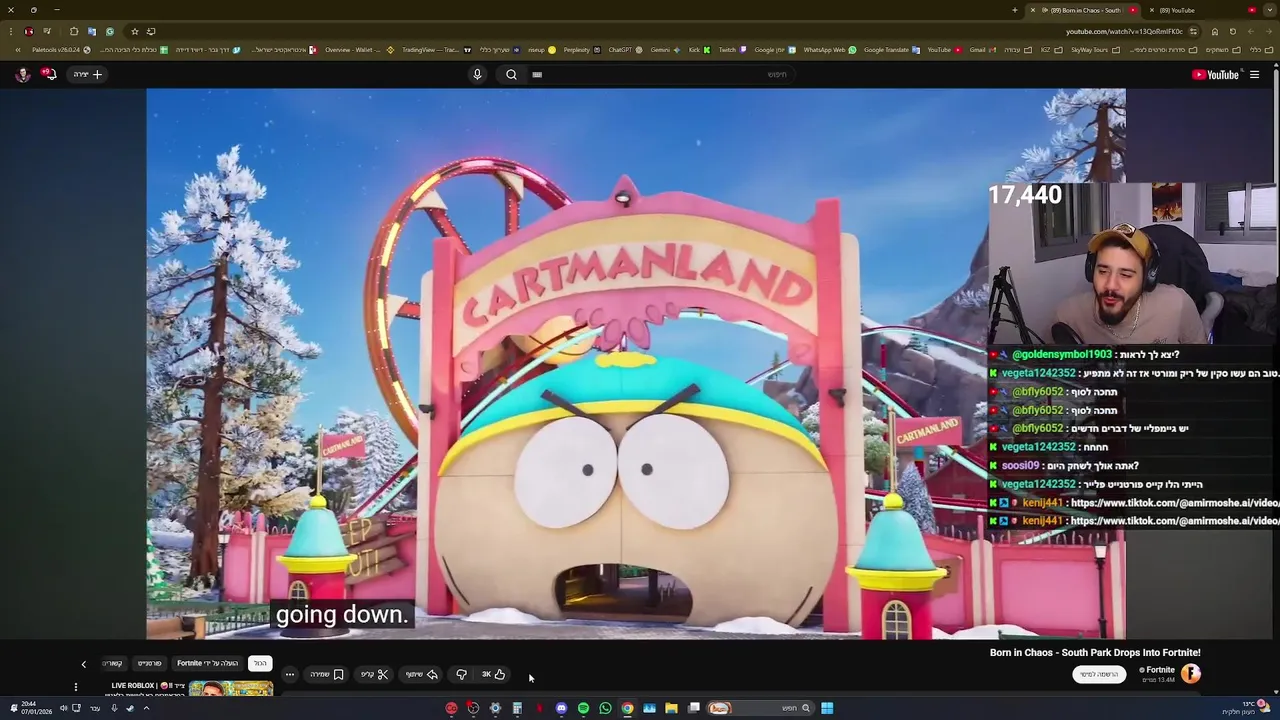
Task: Dislike the video
Action: 461,674
